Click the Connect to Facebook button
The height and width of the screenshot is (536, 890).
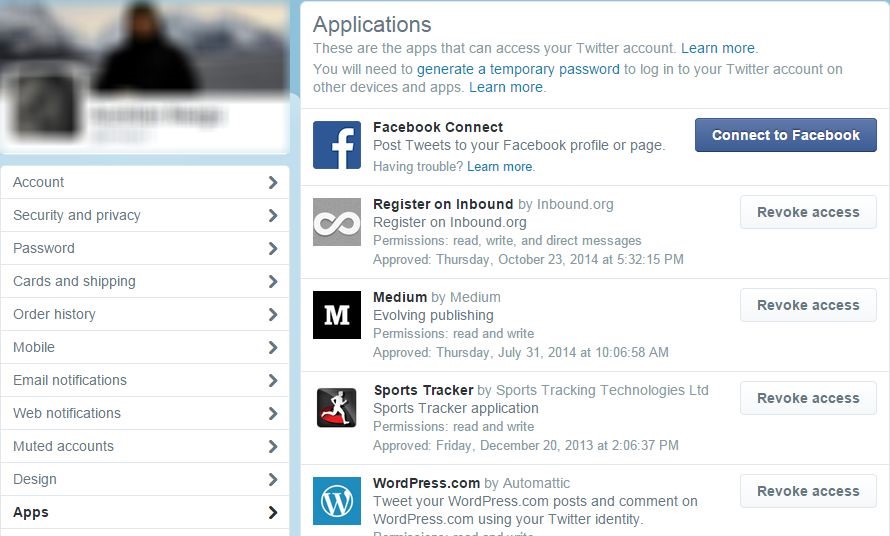[786, 135]
